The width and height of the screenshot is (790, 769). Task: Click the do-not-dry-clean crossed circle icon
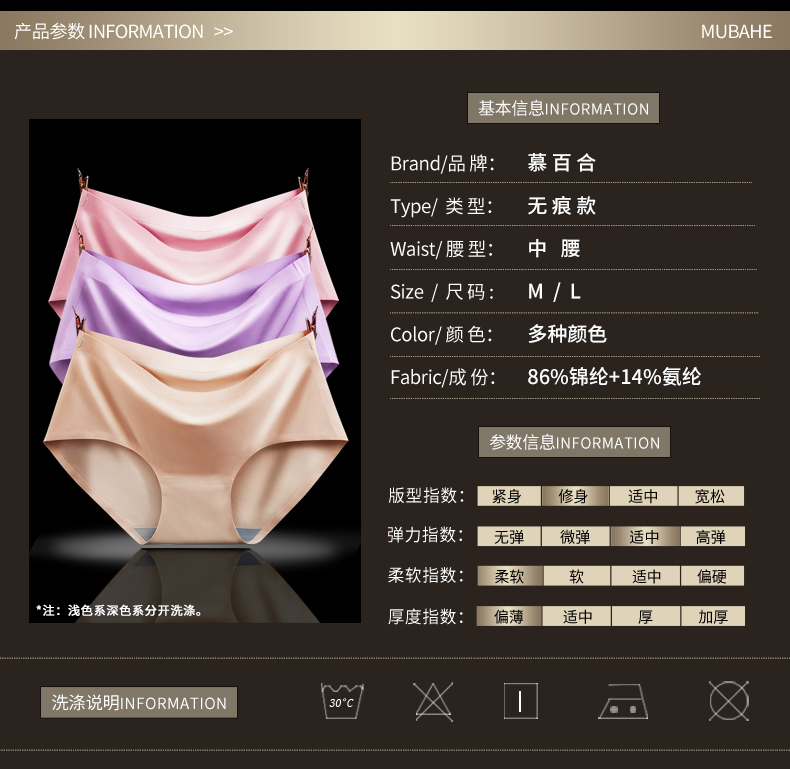click(729, 701)
